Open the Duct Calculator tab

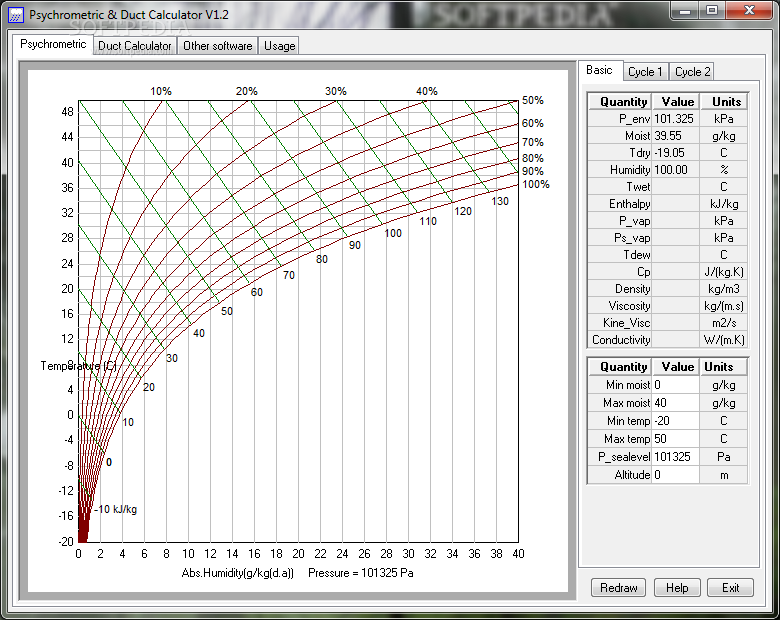click(135, 46)
